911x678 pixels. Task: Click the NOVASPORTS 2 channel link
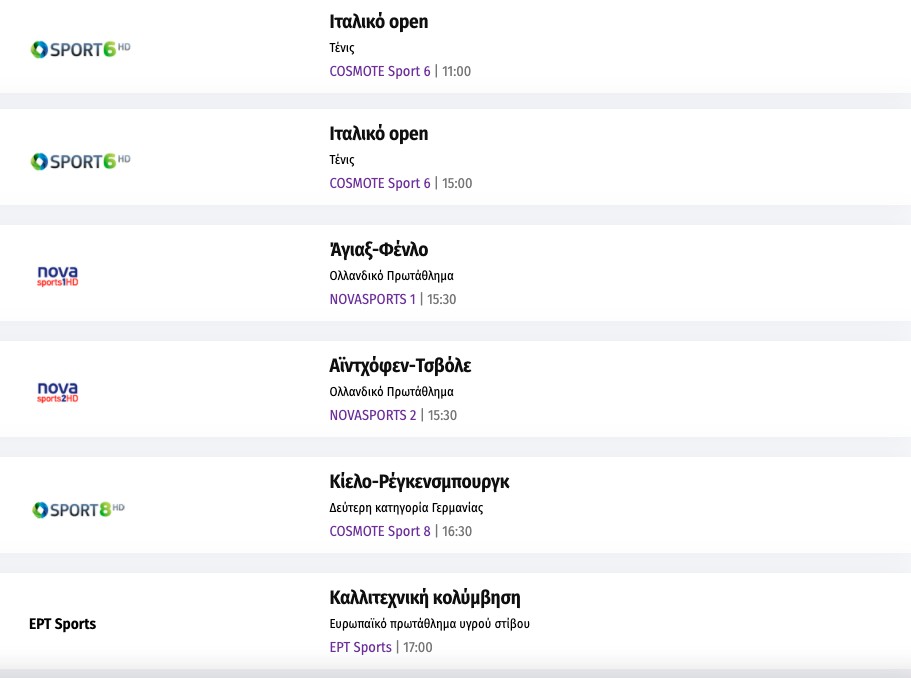click(x=373, y=415)
